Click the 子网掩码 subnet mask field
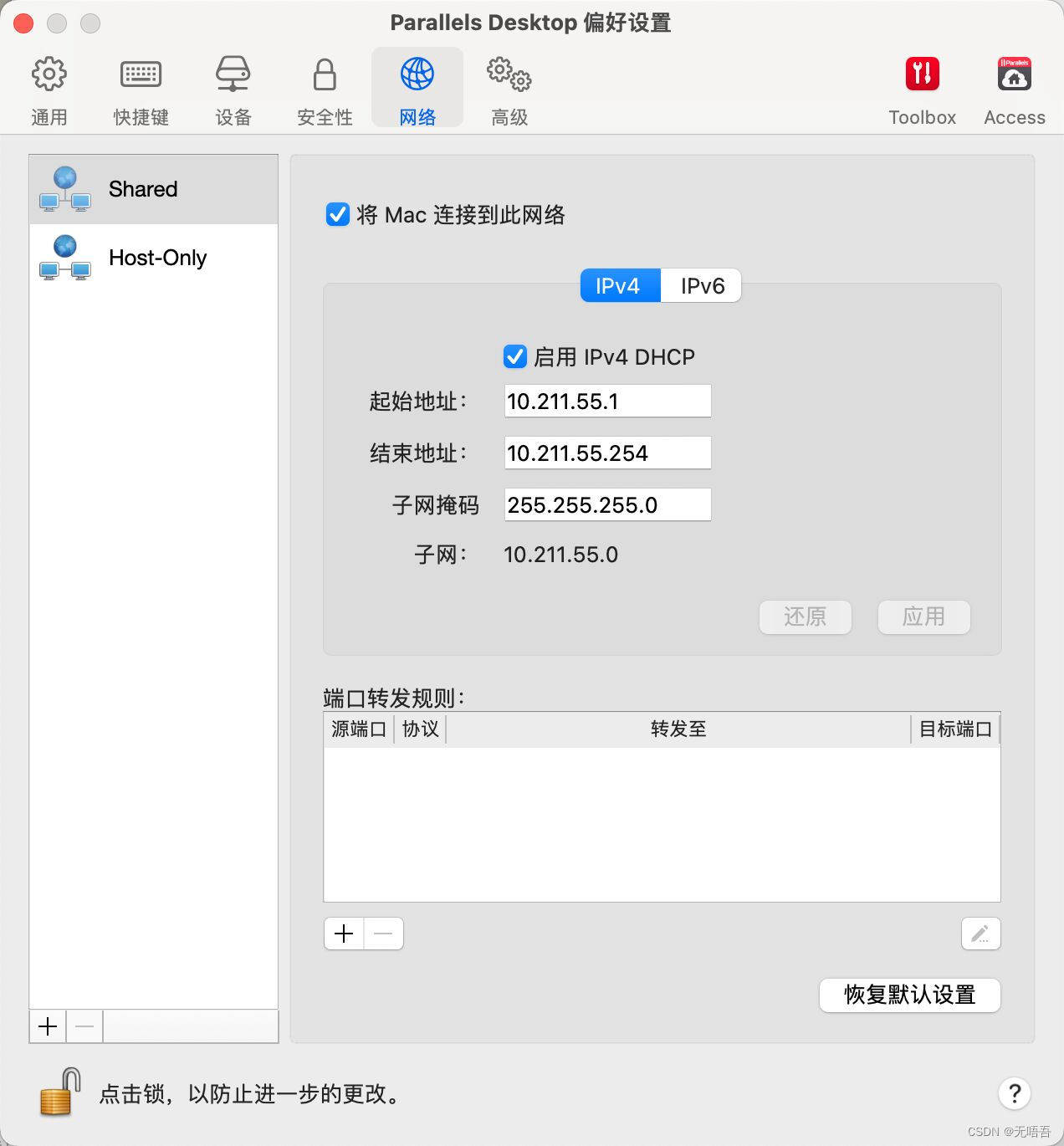Image resolution: width=1064 pixels, height=1146 pixels. [x=608, y=504]
